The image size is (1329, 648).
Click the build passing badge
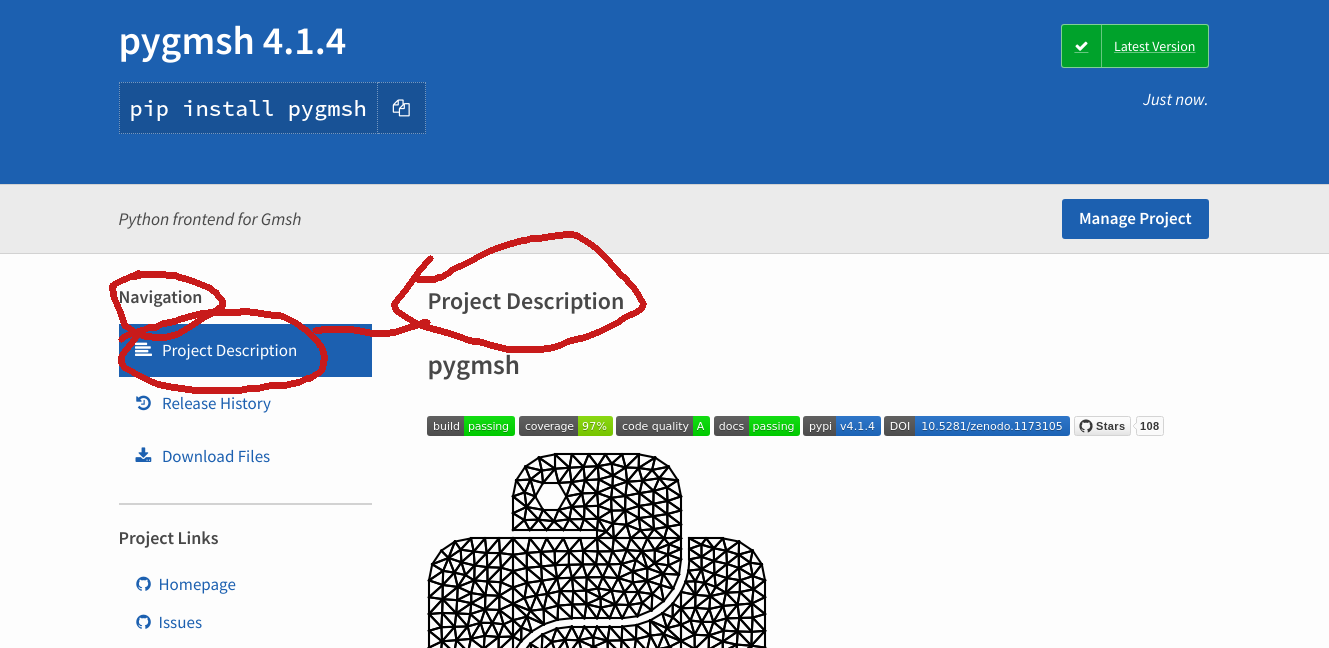[x=471, y=426]
